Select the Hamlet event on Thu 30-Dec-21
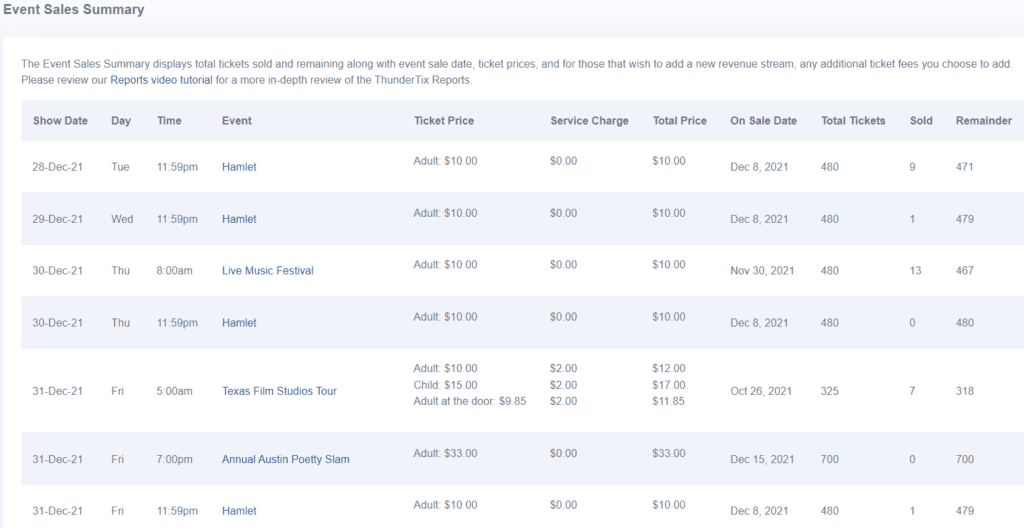Image resolution: width=1024 pixels, height=528 pixels. coord(239,323)
